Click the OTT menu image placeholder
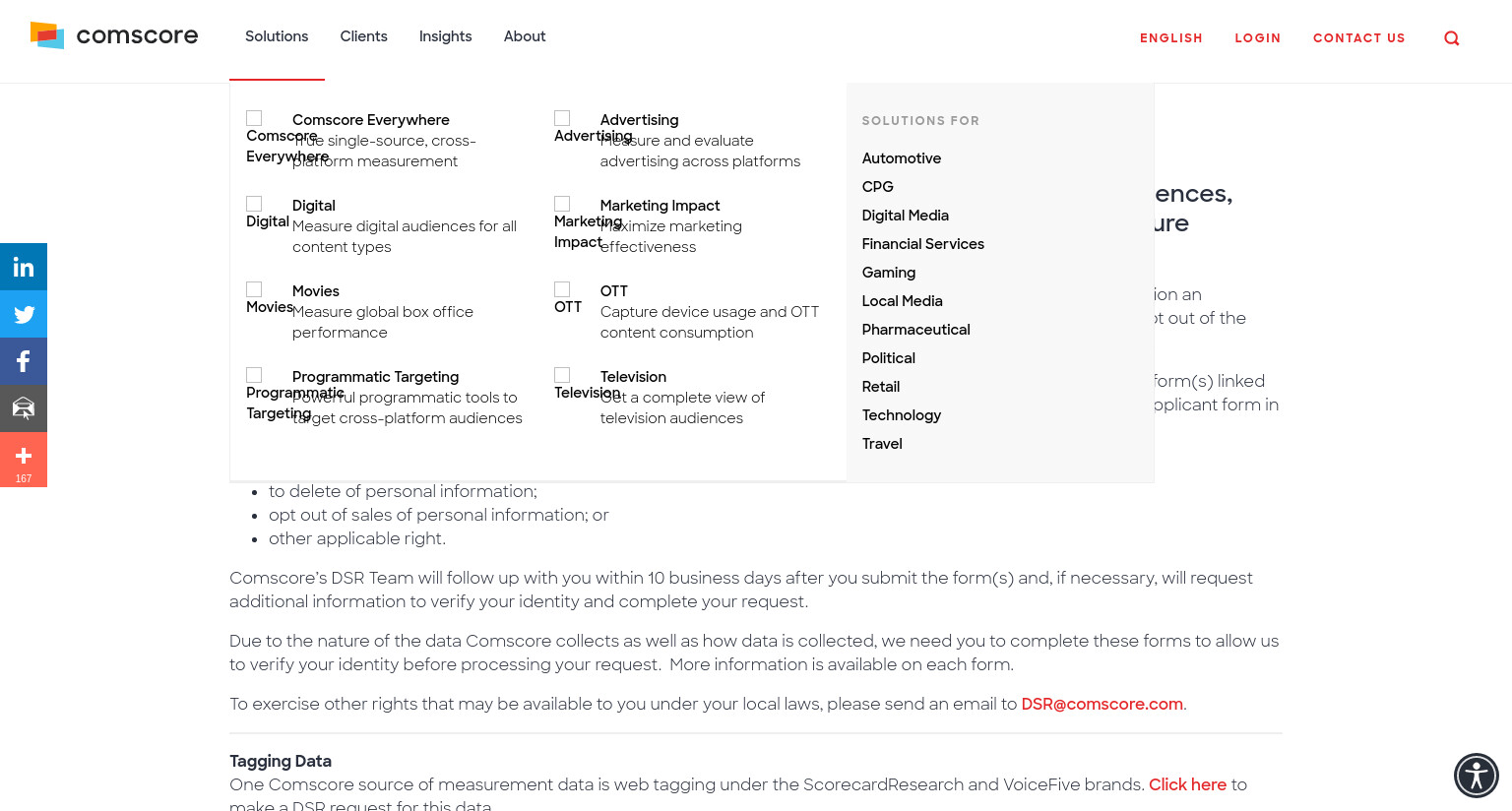Image resolution: width=1512 pixels, height=811 pixels. 562,289
